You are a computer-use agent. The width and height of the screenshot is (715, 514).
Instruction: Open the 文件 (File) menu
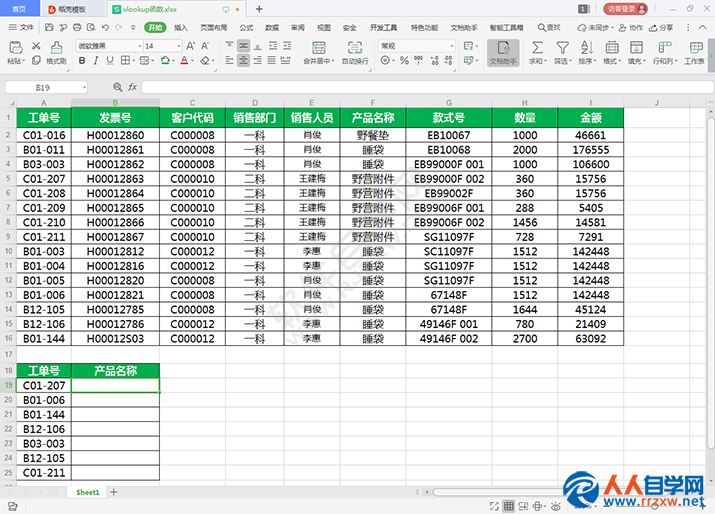point(21,27)
